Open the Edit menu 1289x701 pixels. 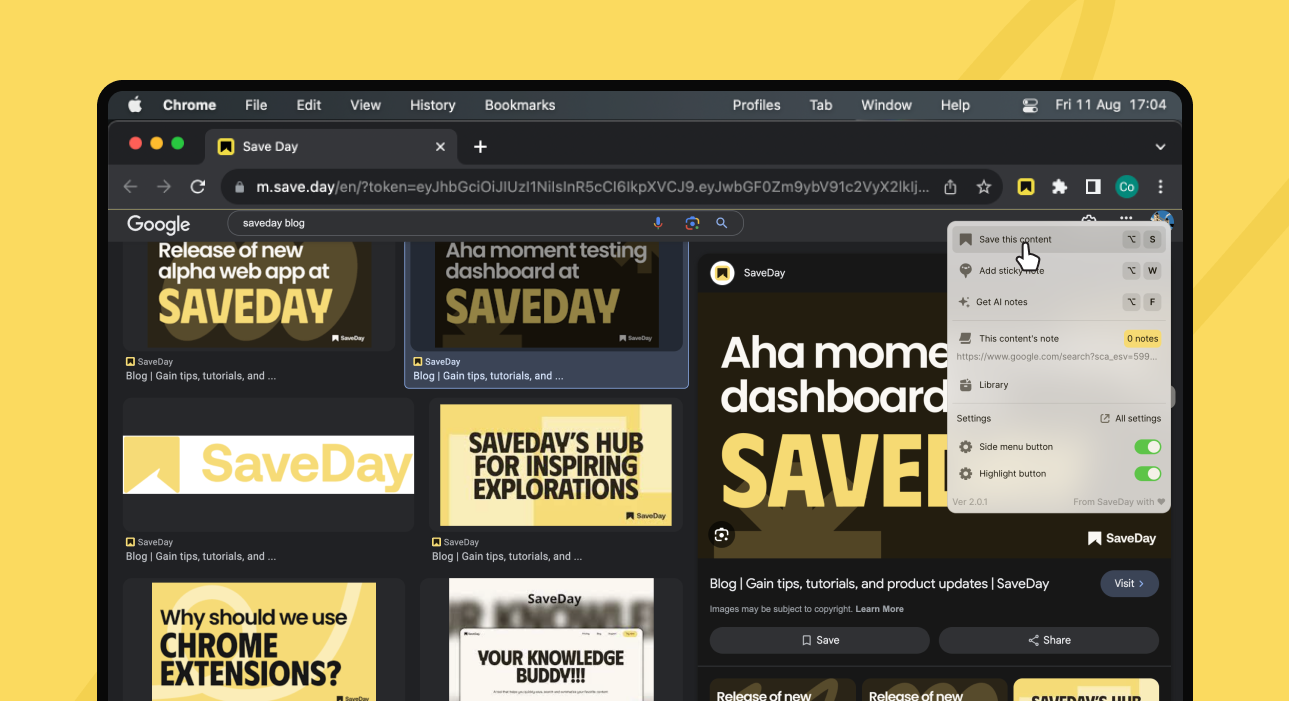[x=309, y=105]
